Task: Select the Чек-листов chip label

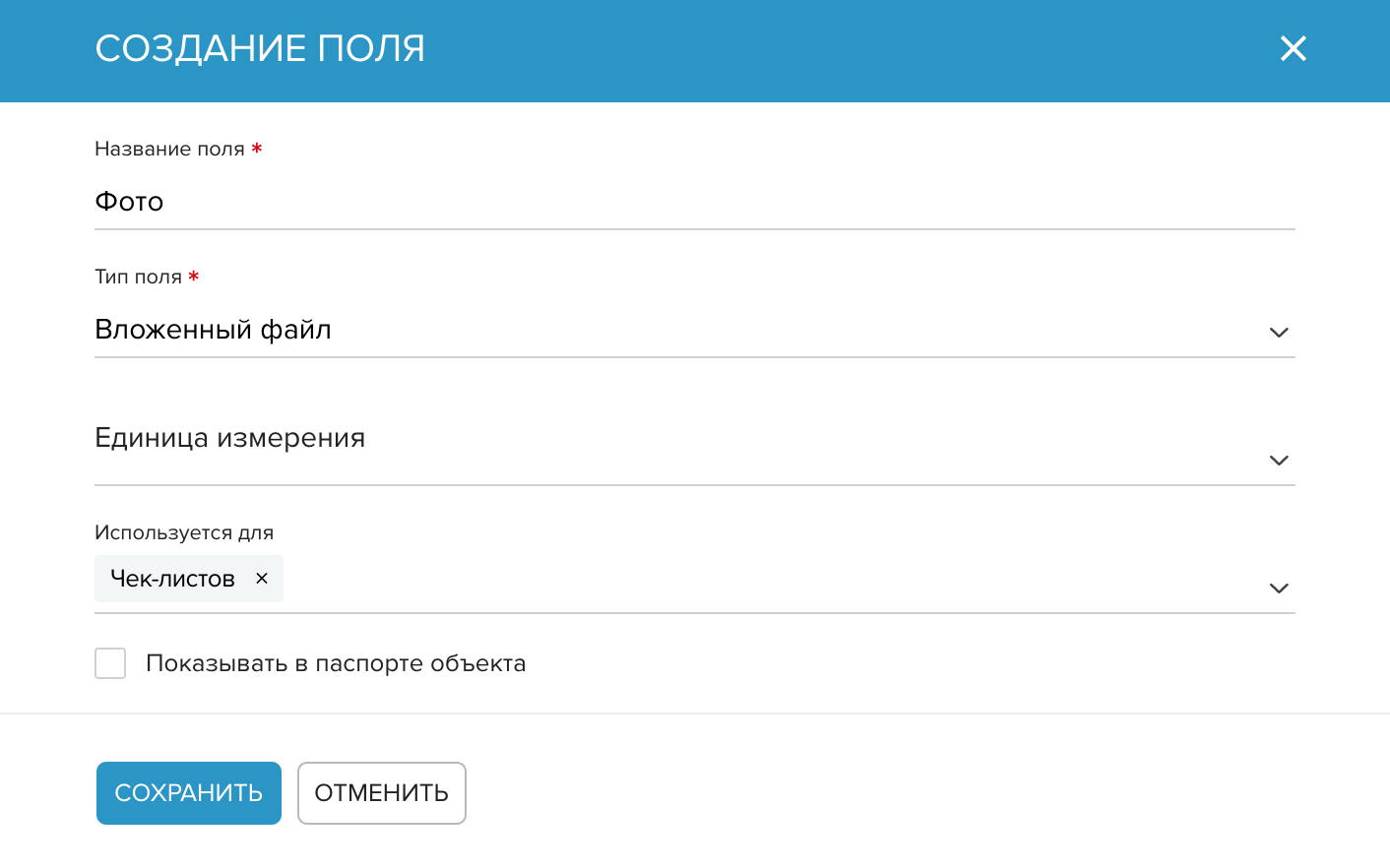Action: (172, 579)
